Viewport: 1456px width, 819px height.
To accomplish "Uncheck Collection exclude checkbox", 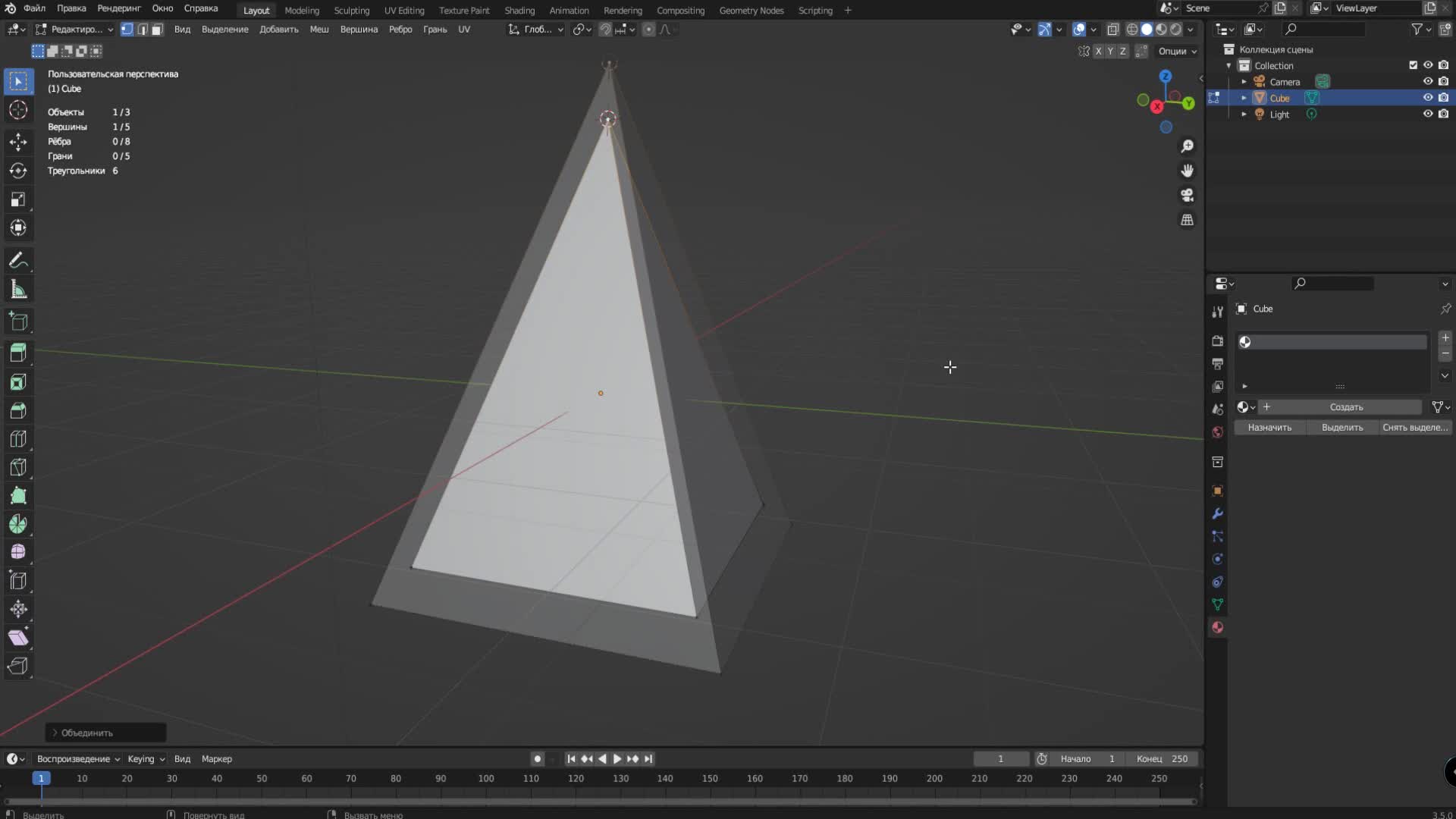I will (x=1413, y=65).
